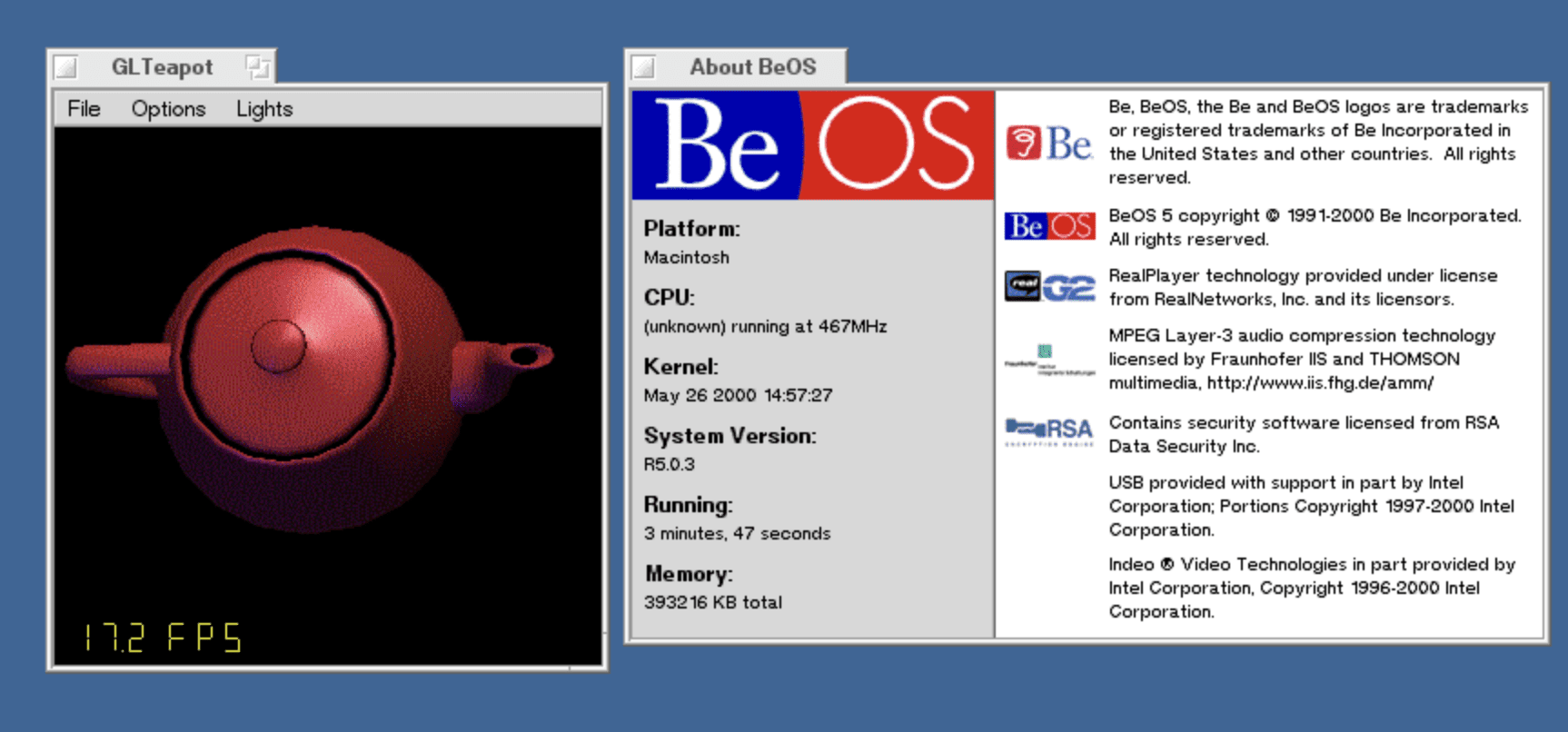Click the Fraunhofer iis.fhg.de URL

tap(1320, 383)
